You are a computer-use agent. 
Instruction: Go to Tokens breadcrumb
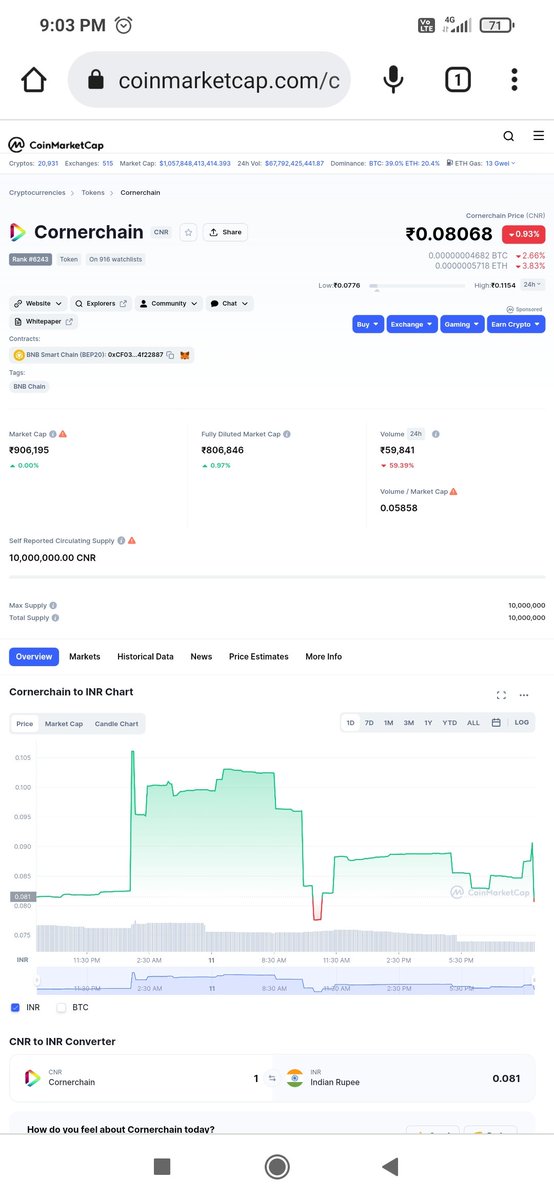pyautogui.click(x=93, y=192)
